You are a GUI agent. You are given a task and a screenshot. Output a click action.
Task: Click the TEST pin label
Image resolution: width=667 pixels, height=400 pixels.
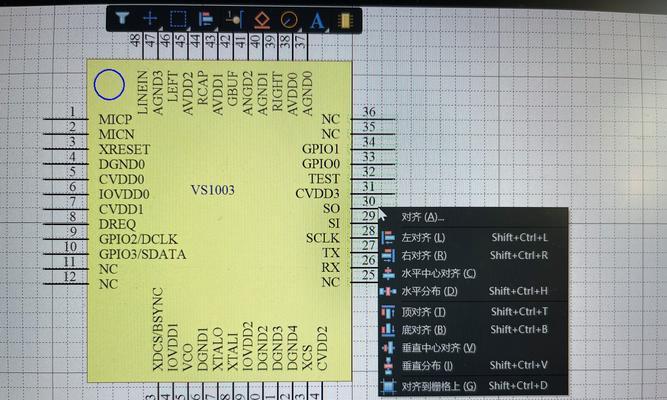point(324,179)
